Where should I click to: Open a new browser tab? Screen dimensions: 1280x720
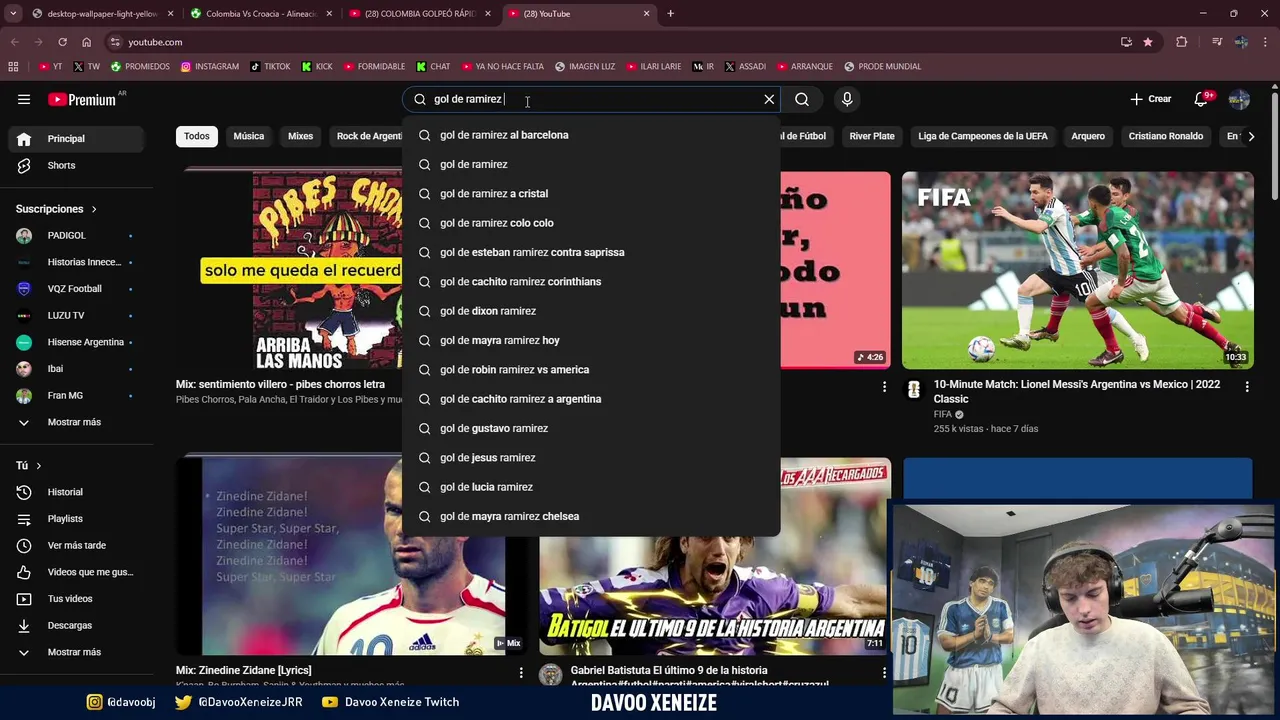point(670,14)
